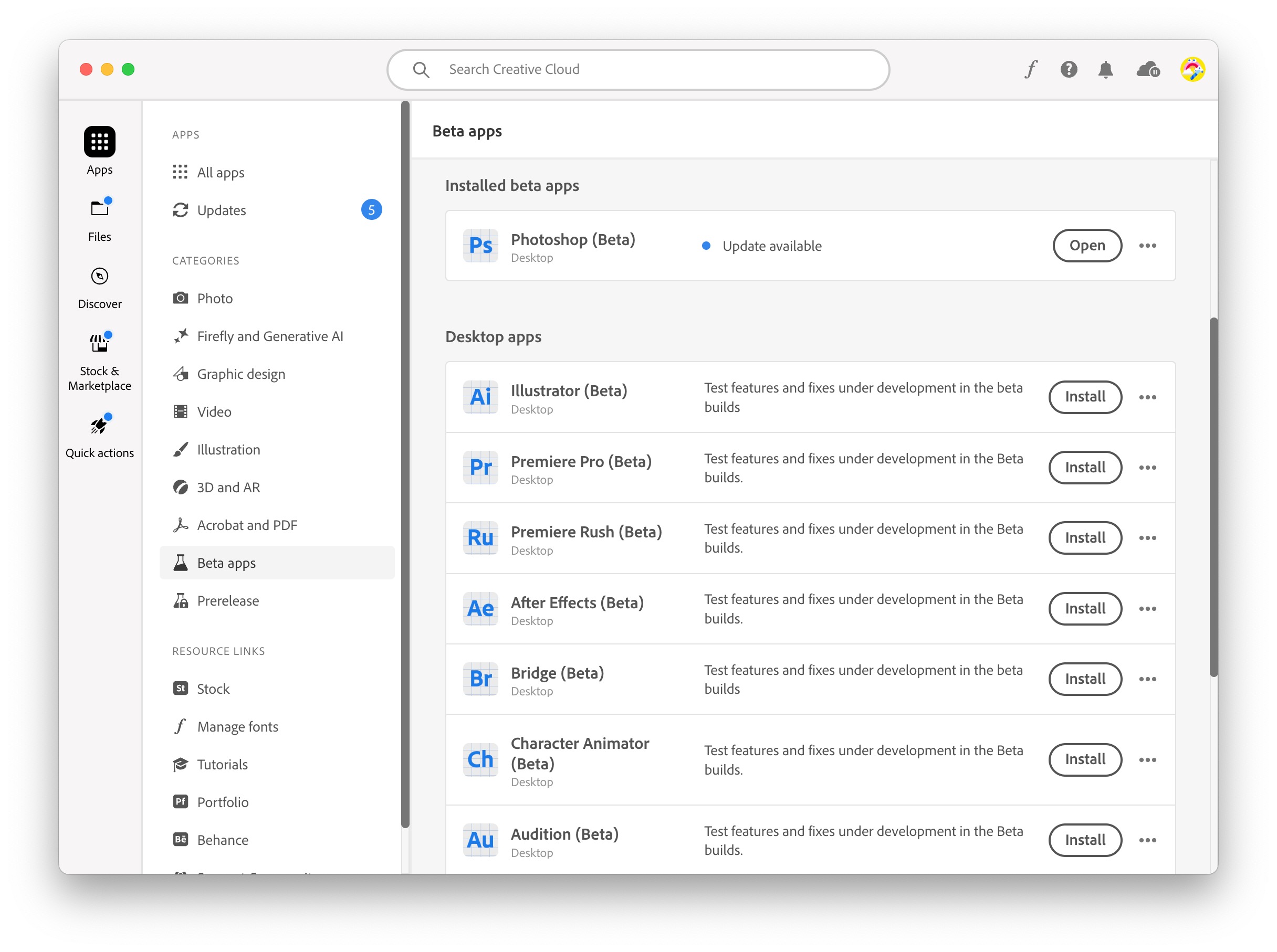Open the Apps section in left rail
This screenshot has height=952, width=1277.
click(99, 151)
